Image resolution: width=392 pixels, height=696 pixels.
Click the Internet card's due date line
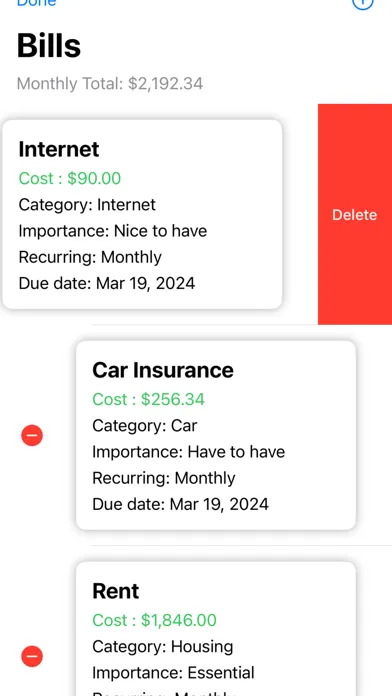[107, 283]
